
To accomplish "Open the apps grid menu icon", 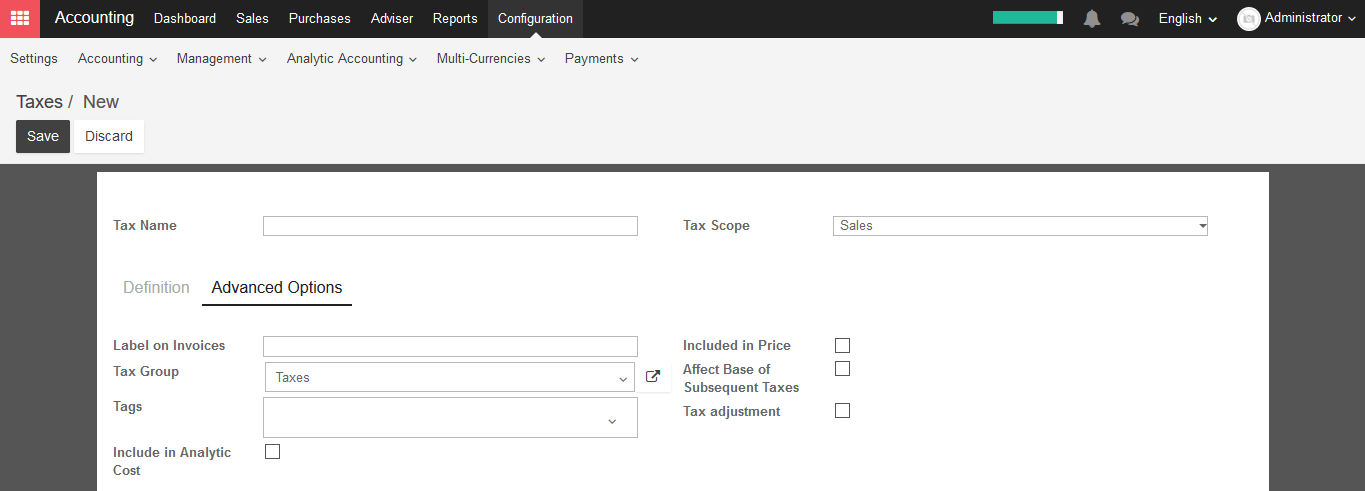I will (20, 18).
